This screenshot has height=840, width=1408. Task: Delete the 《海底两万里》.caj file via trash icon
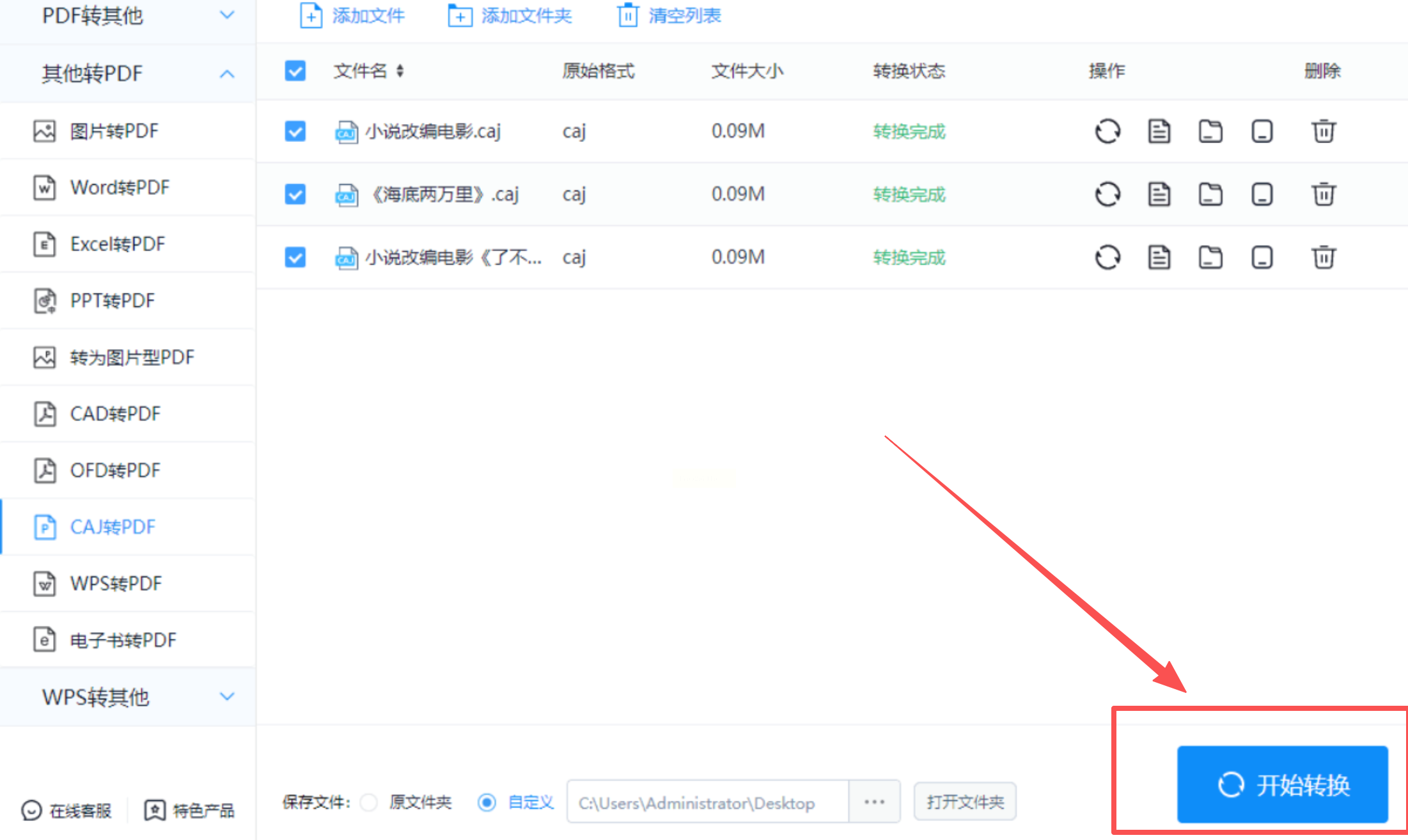(x=1323, y=194)
